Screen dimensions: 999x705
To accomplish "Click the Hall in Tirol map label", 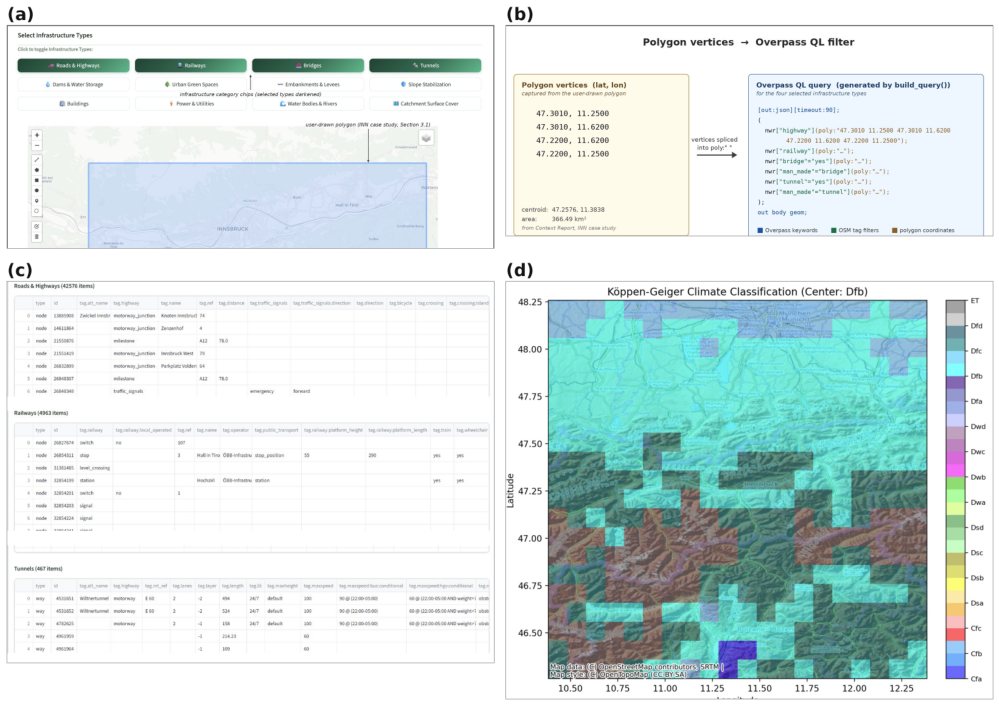I will [347, 205].
